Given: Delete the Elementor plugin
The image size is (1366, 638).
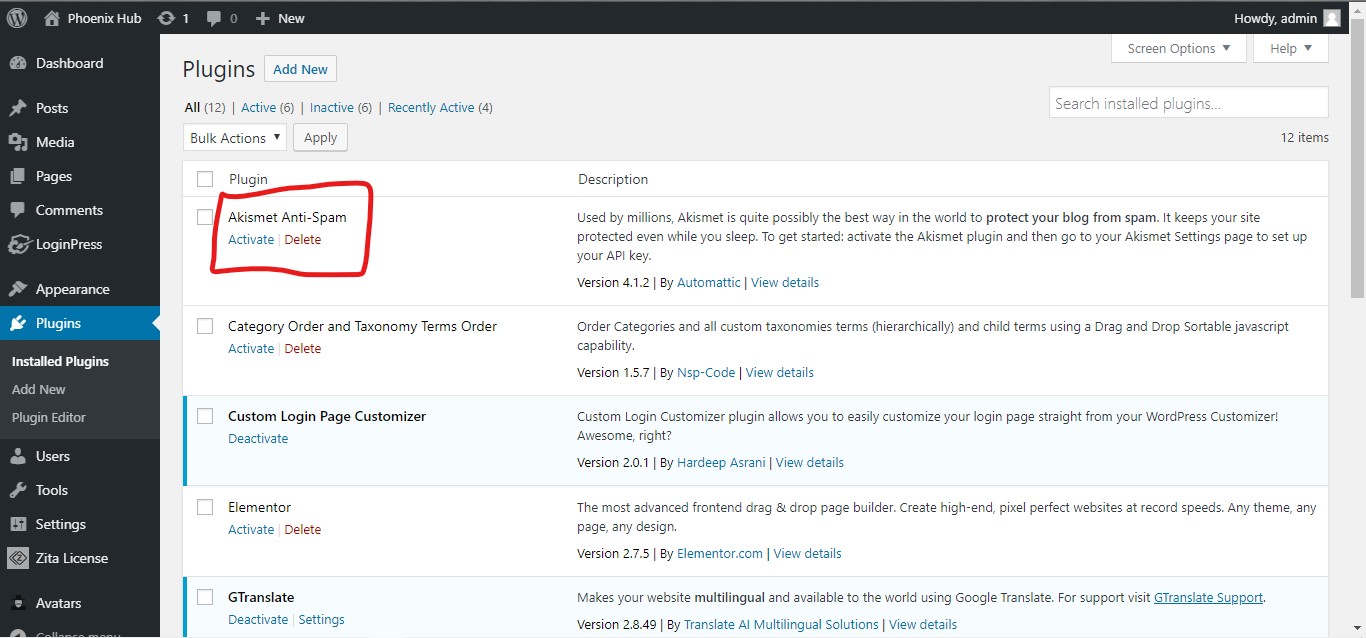Looking at the screenshot, I should coord(303,529).
